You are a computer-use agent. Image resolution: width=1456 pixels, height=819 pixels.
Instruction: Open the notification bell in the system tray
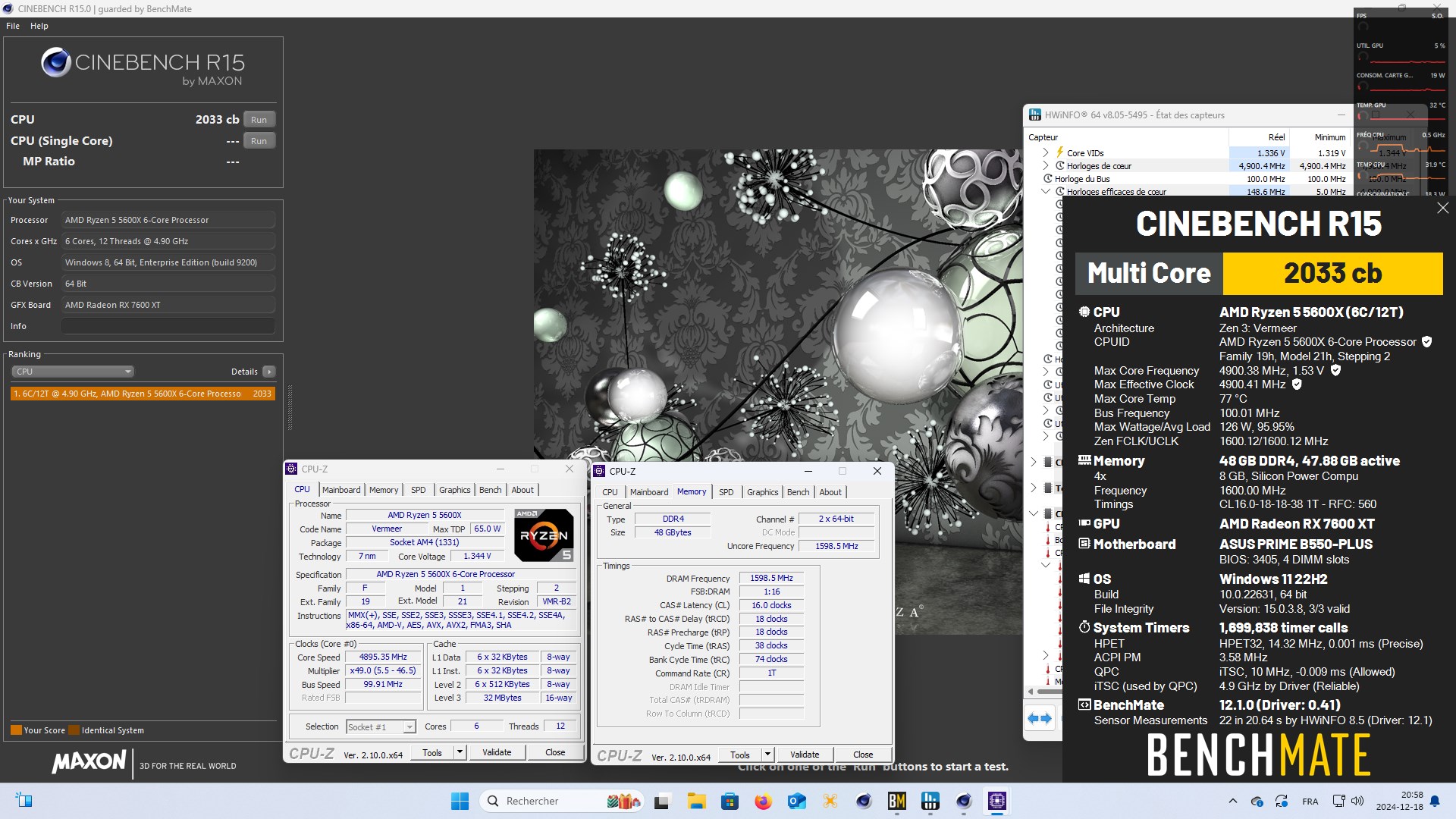[1435, 801]
